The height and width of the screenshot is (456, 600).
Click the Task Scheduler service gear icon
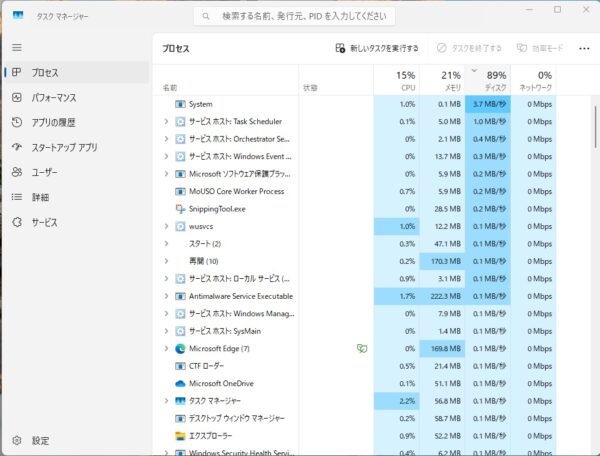[x=180, y=122]
